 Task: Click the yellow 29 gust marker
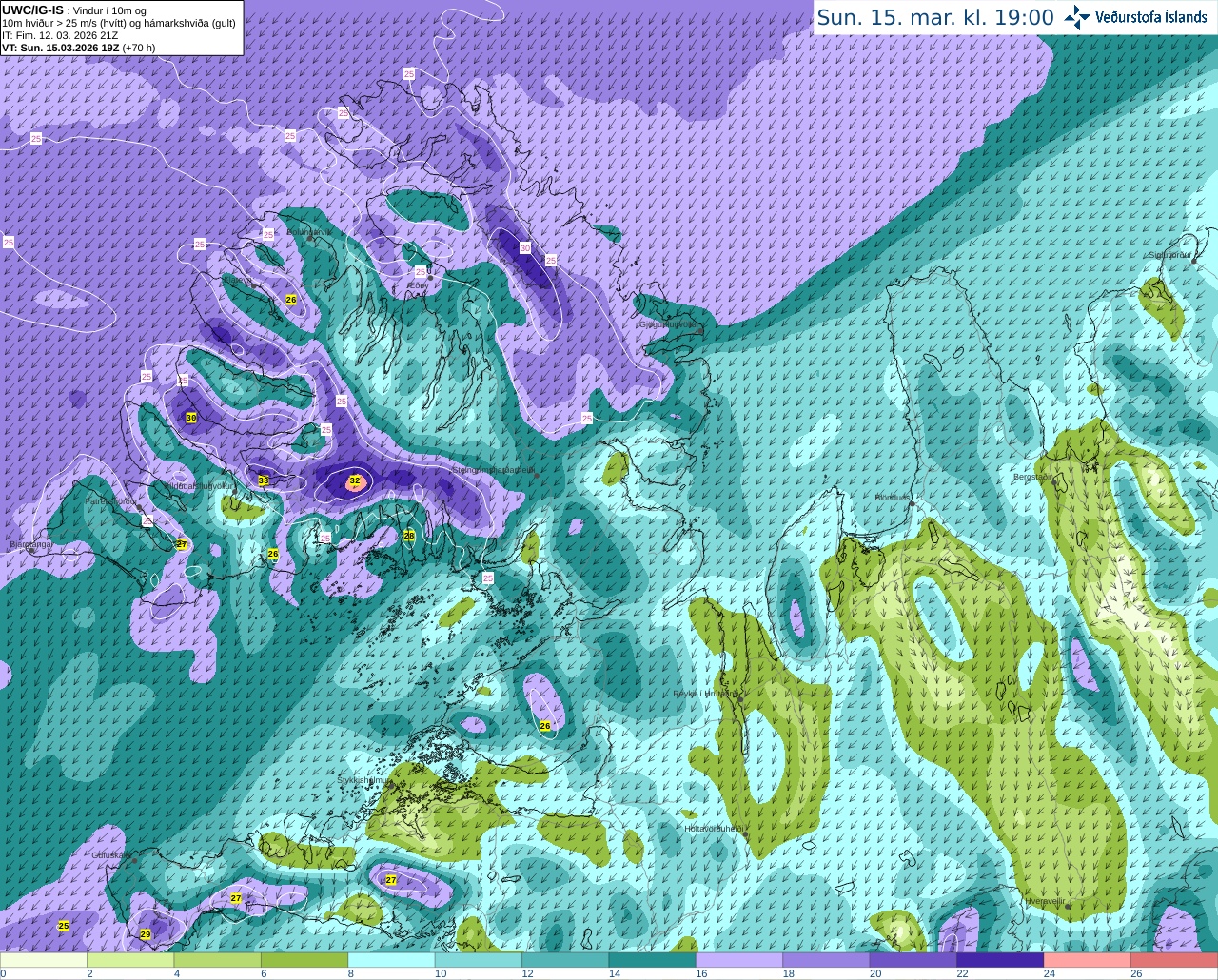(146, 934)
